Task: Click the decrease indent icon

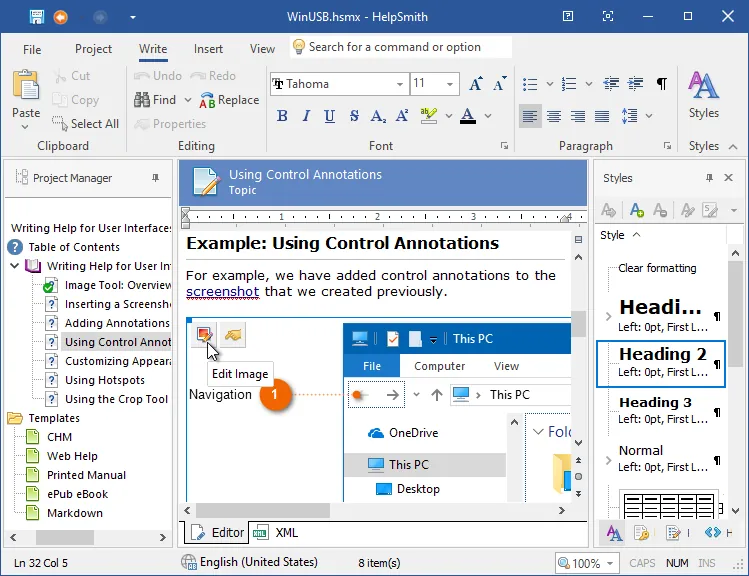Action: pyautogui.click(x=611, y=84)
